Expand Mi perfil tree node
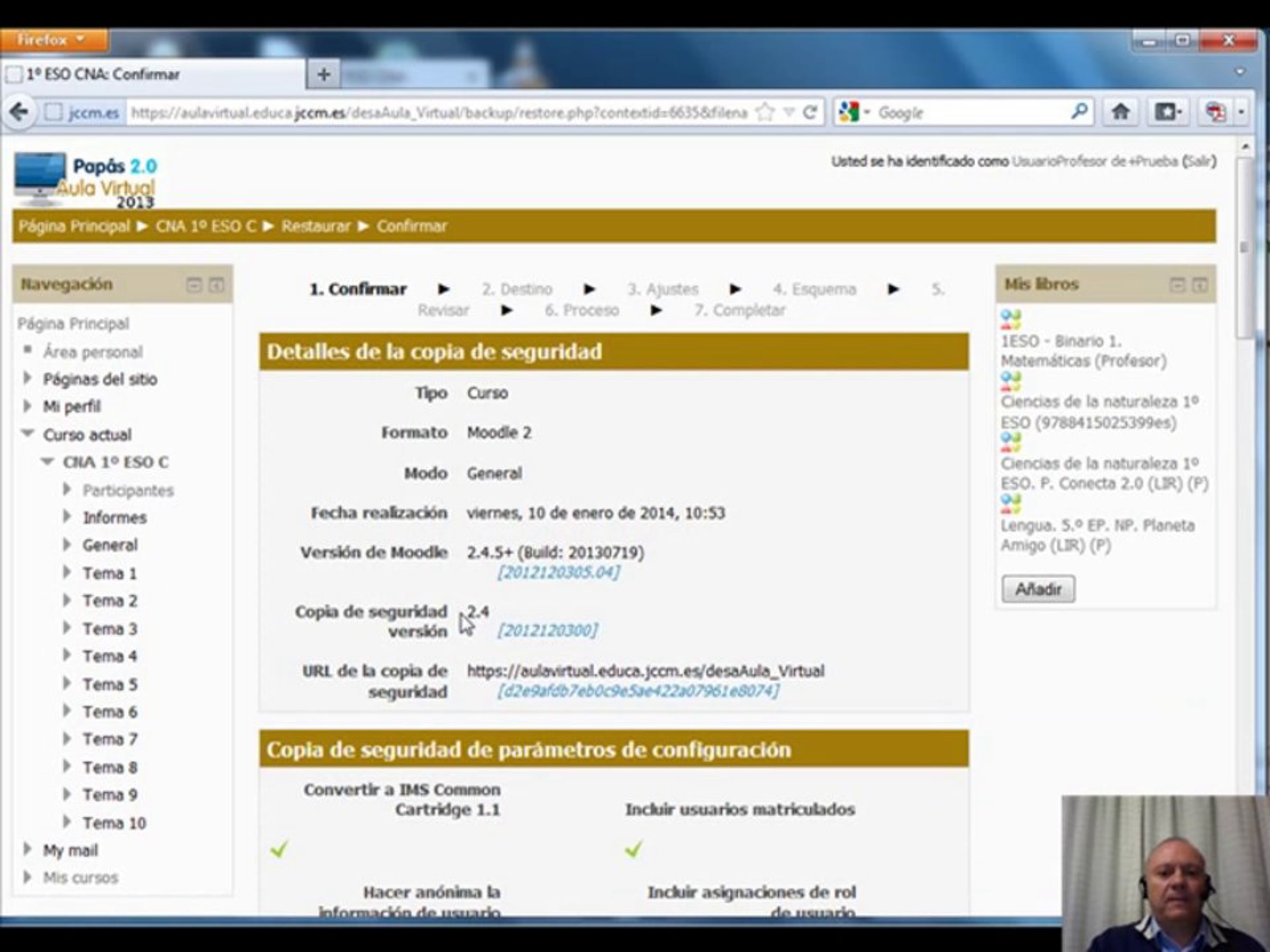The image size is (1270, 952). click(x=27, y=406)
